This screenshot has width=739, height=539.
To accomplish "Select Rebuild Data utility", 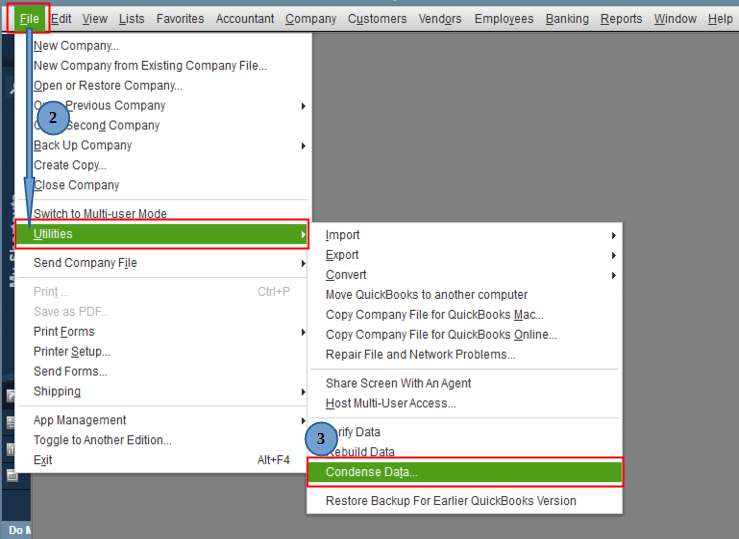I will (360, 451).
